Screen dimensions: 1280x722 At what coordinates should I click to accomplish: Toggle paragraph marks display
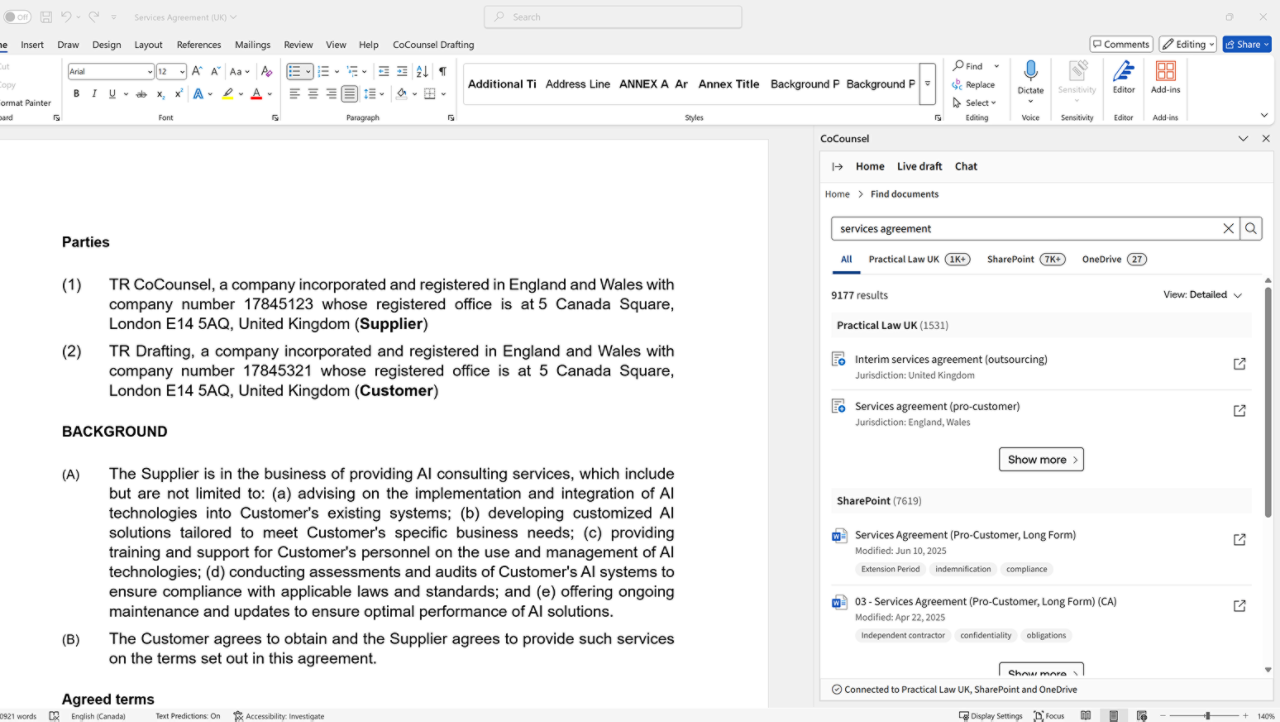click(x=442, y=71)
